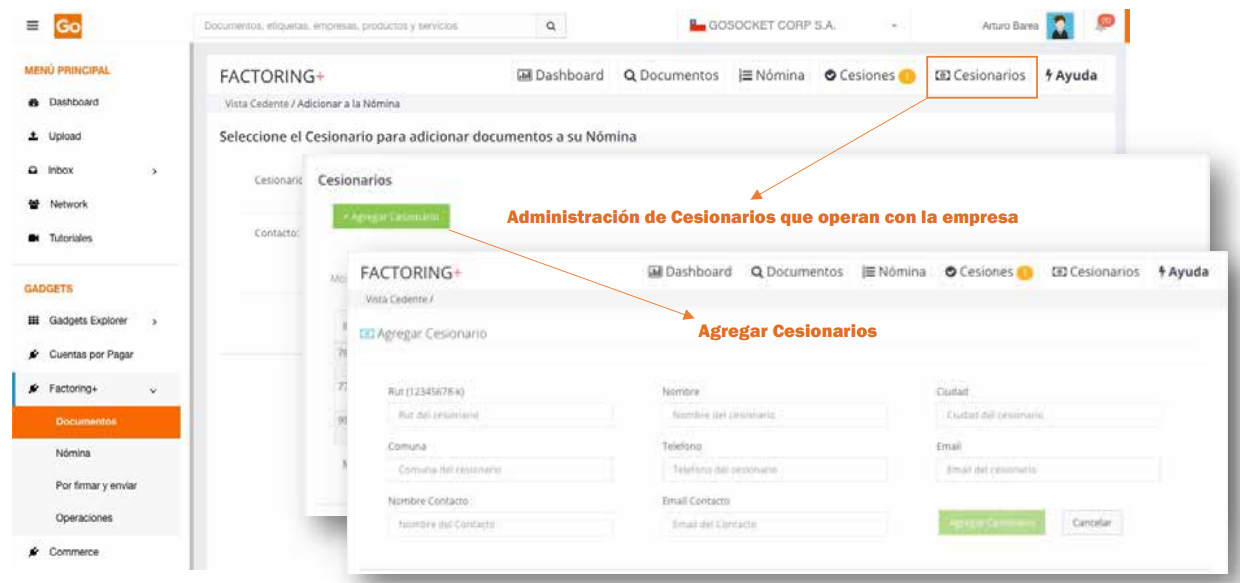Click the Commerce plug icon
Screen dimensions: 1240x583
coord(33,551)
